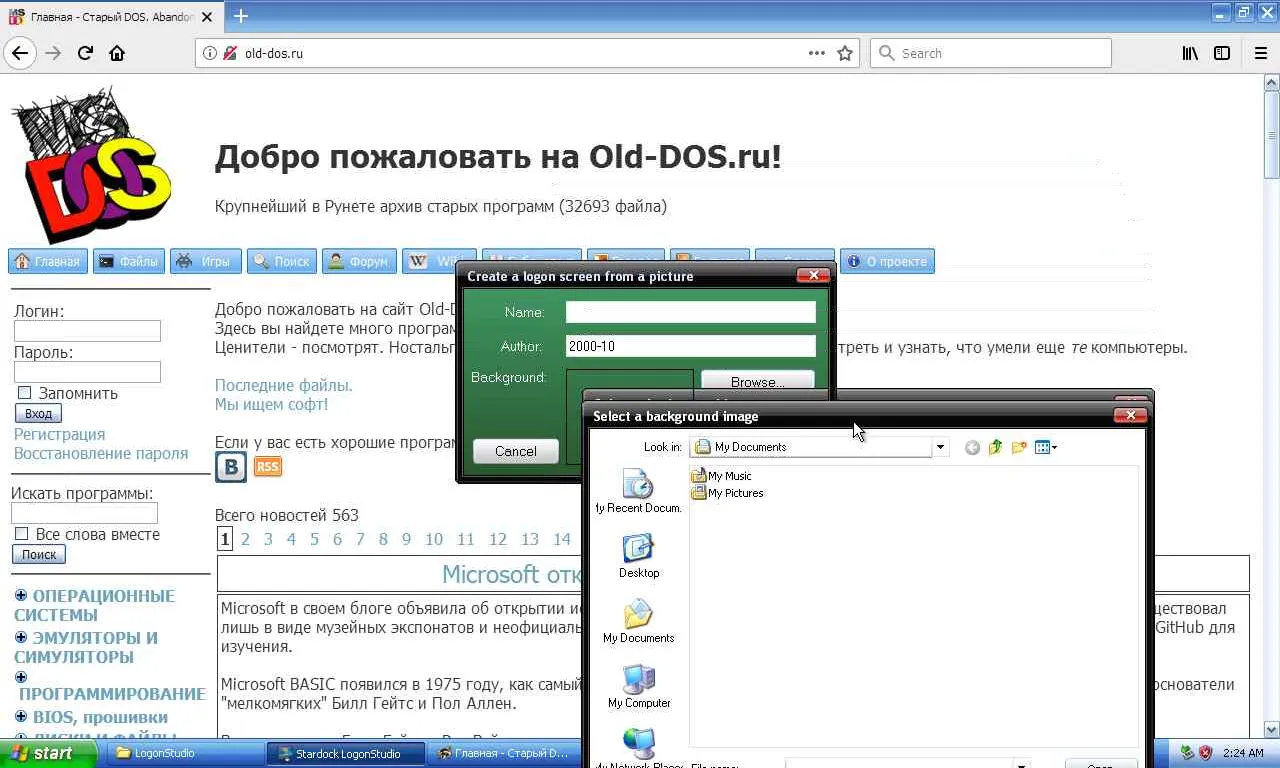Expand the ОПЕРАЦИОННЫЕ СИСТЕМЫ category
Viewport: 1280px width, 768px height.
(21, 595)
